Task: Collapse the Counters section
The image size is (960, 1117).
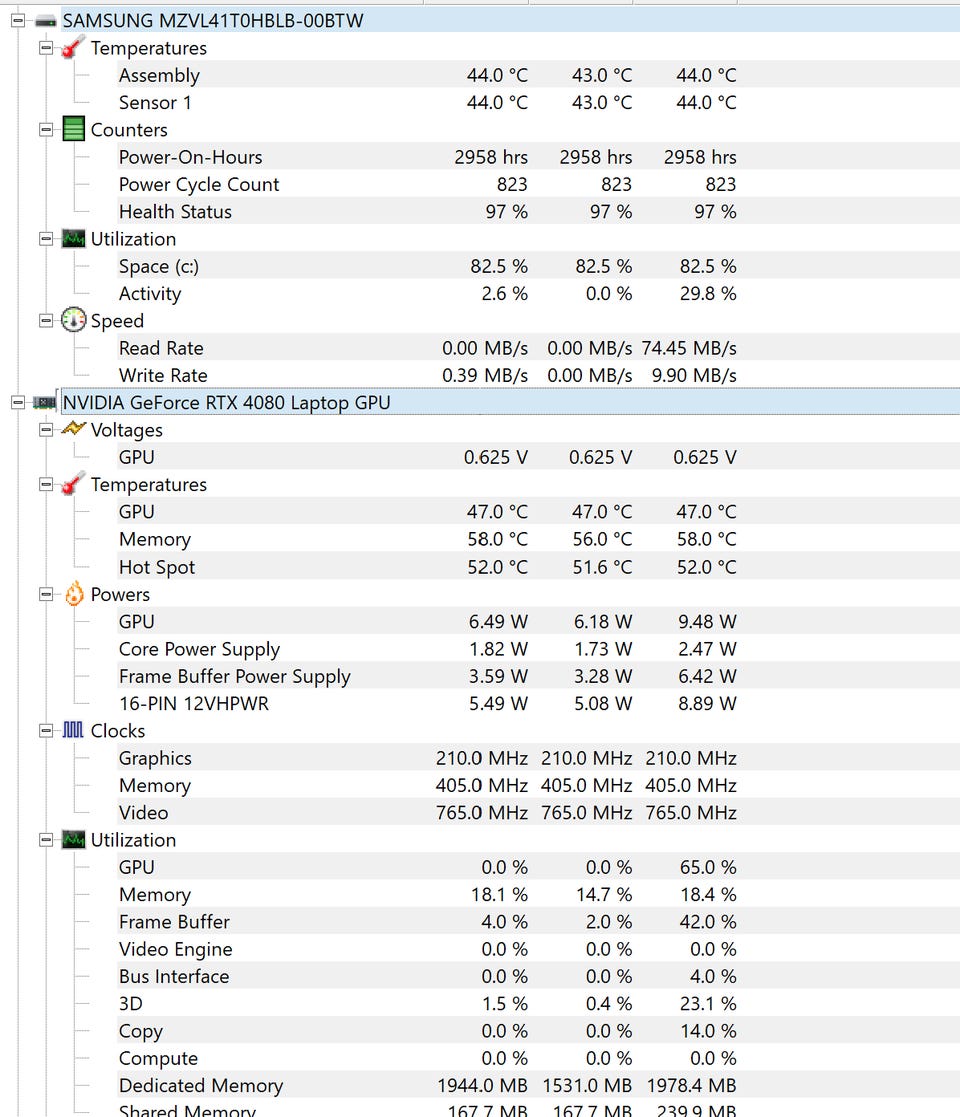Action: [x=46, y=130]
